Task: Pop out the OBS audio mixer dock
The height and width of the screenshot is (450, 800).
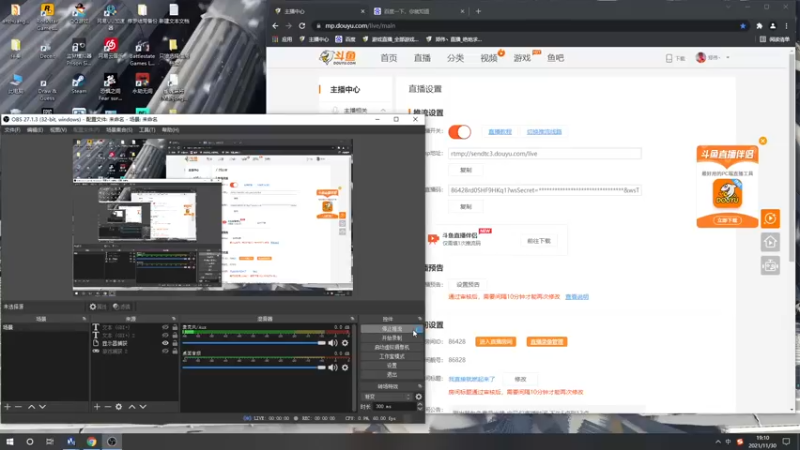Action: tap(352, 319)
